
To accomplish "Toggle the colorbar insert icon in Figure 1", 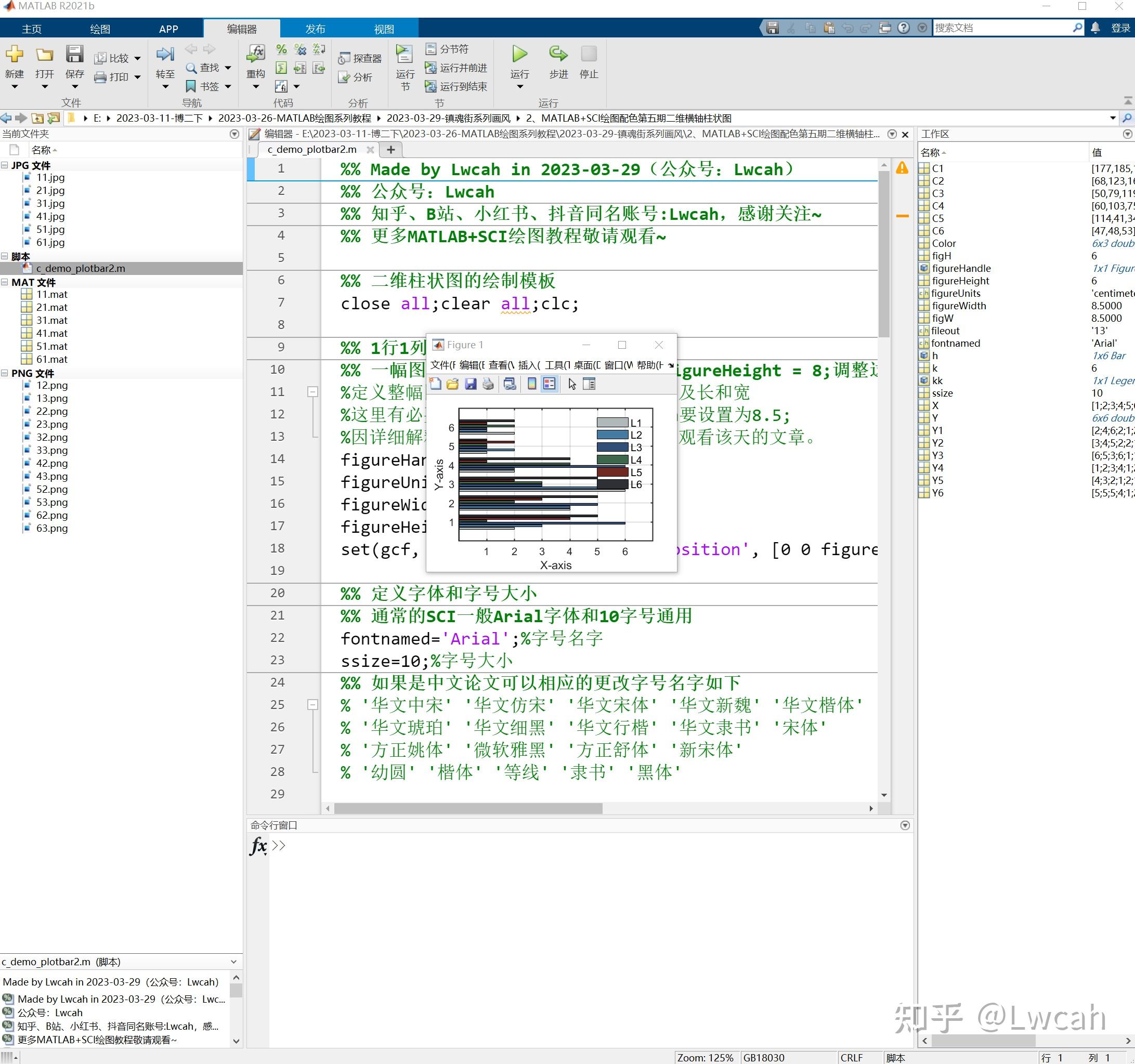I will [x=532, y=384].
